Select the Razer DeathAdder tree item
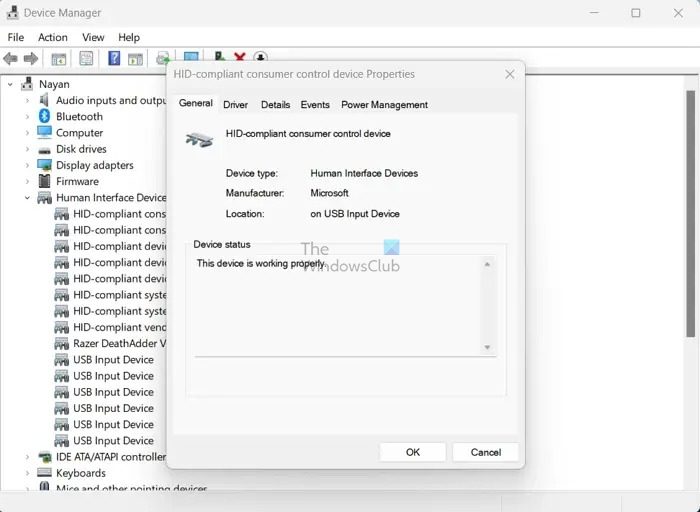Viewport: 700px width, 512px height. click(119, 344)
